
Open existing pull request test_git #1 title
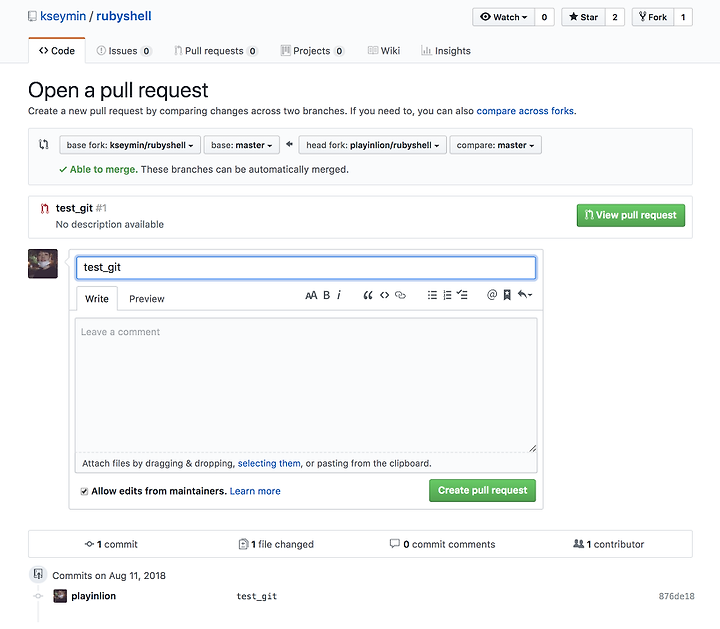point(74,208)
